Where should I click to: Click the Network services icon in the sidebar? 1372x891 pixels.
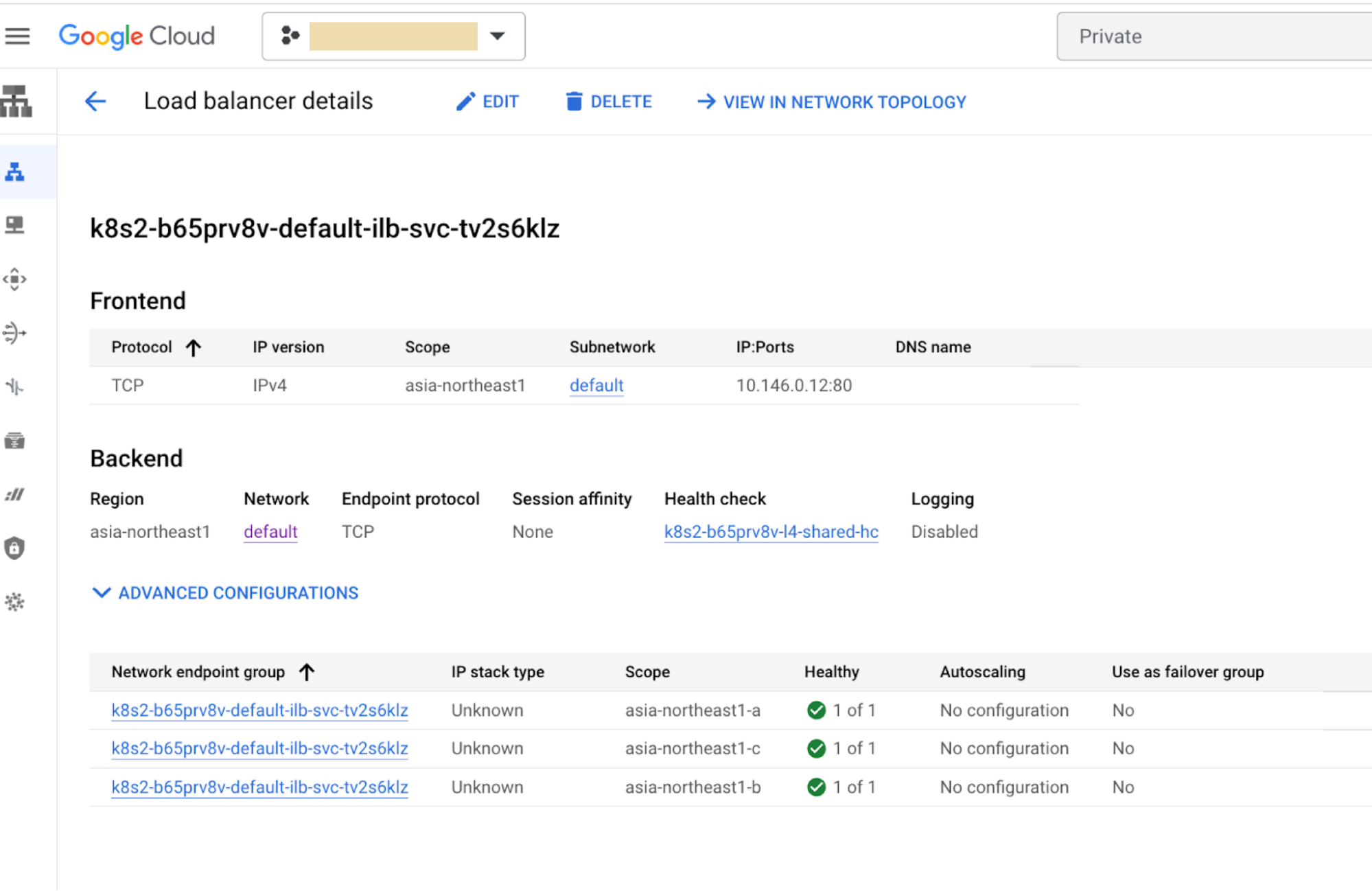coord(16,102)
